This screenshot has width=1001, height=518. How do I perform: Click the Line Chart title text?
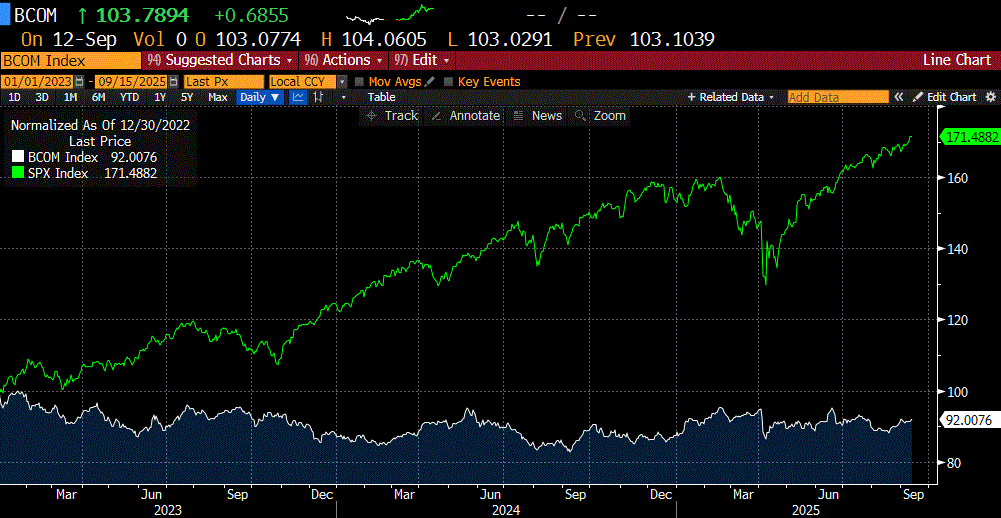tap(957, 60)
